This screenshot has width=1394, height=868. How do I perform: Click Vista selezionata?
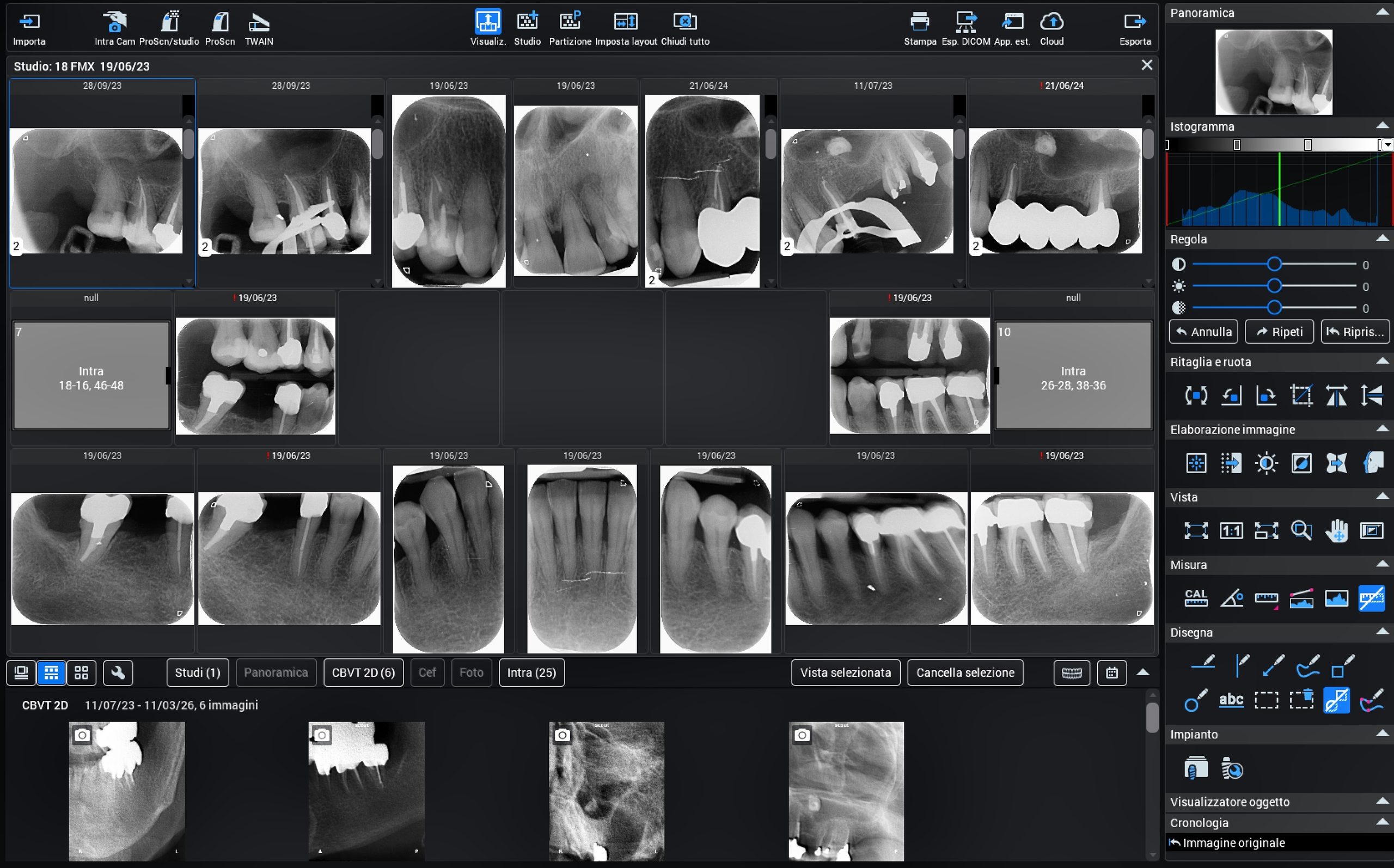click(x=845, y=673)
